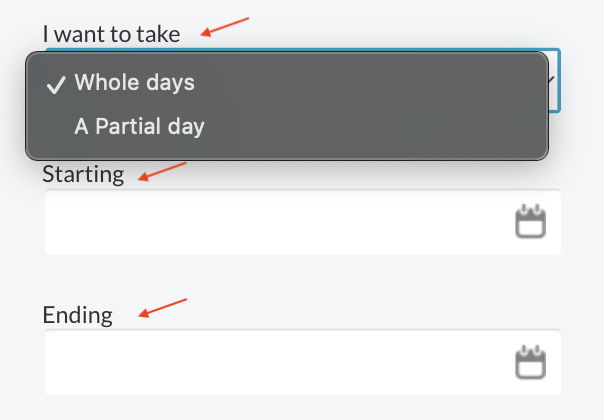Focus the Starting date input field
This screenshot has height=420, width=604.
[x=270, y=222]
